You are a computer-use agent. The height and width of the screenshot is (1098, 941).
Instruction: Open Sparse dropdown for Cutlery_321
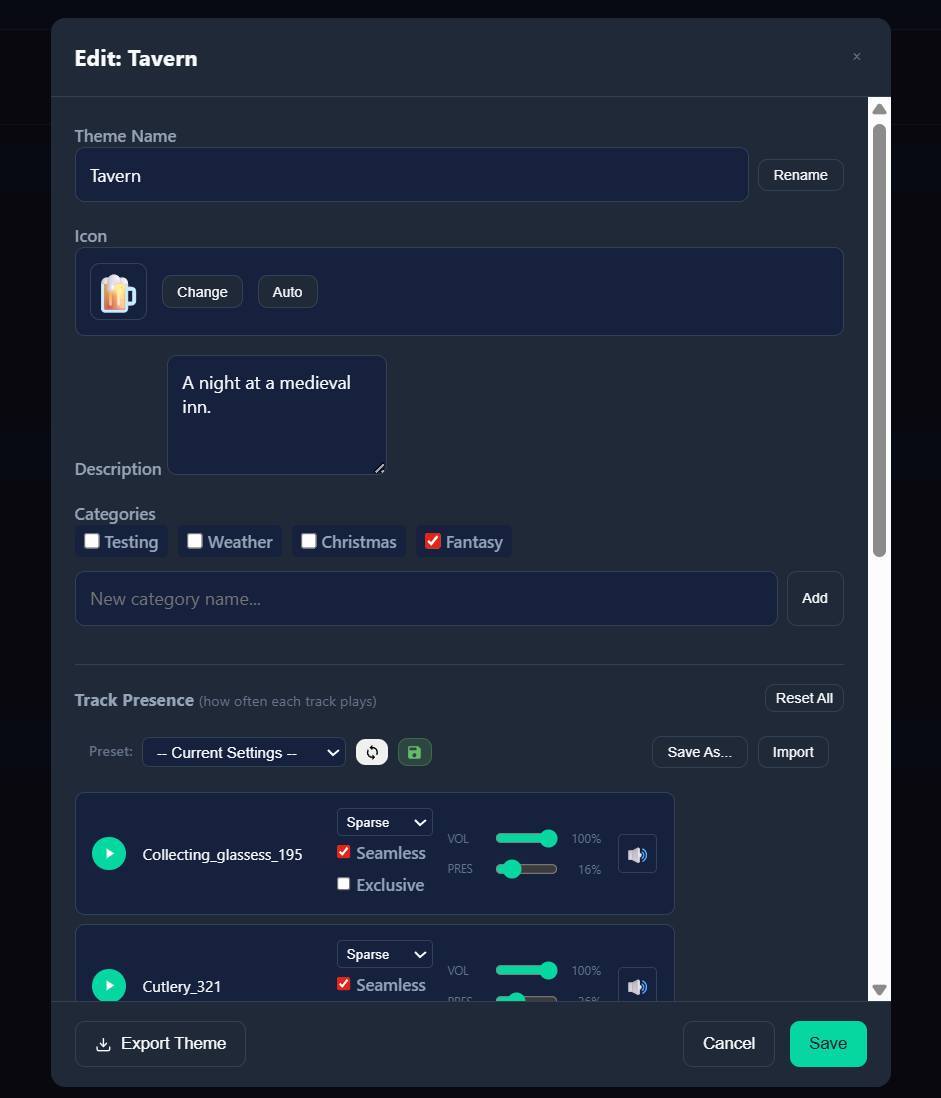click(385, 954)
